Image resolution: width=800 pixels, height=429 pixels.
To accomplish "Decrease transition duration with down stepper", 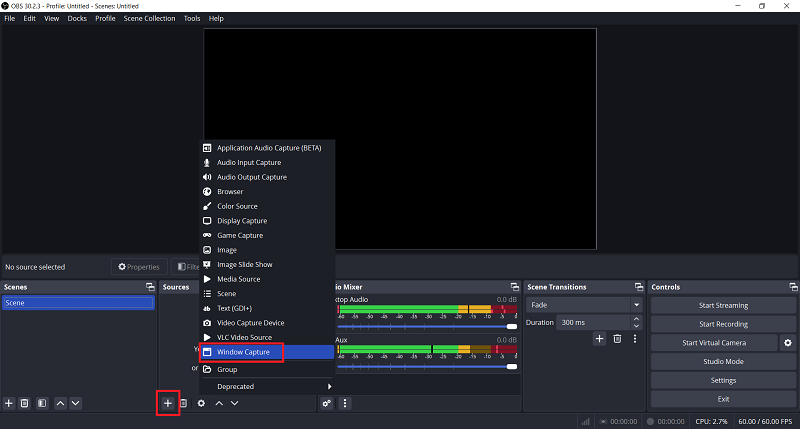I will pyautogui.click(x=636, y=326).
